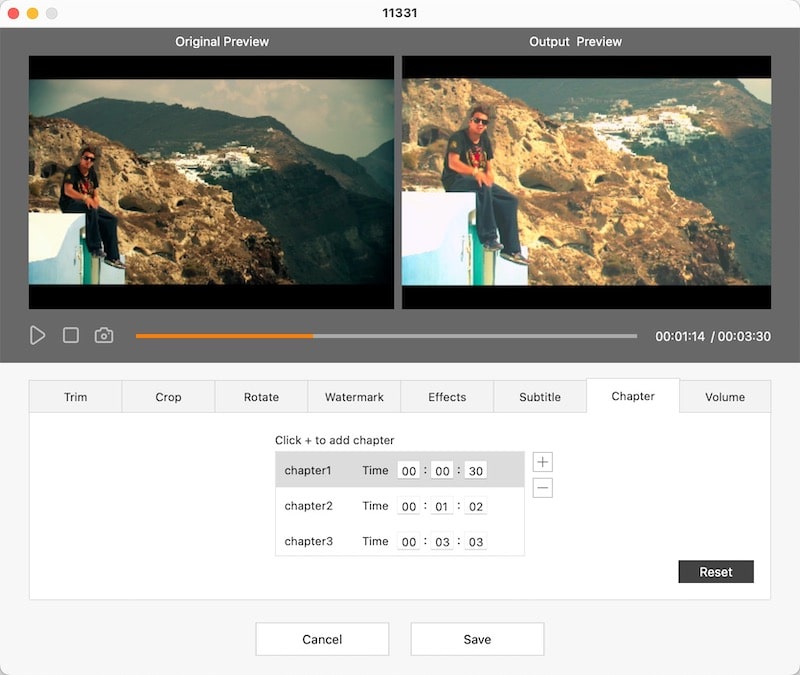Stop video playback
Screen dimensions: 800x675
coord(70,335)
